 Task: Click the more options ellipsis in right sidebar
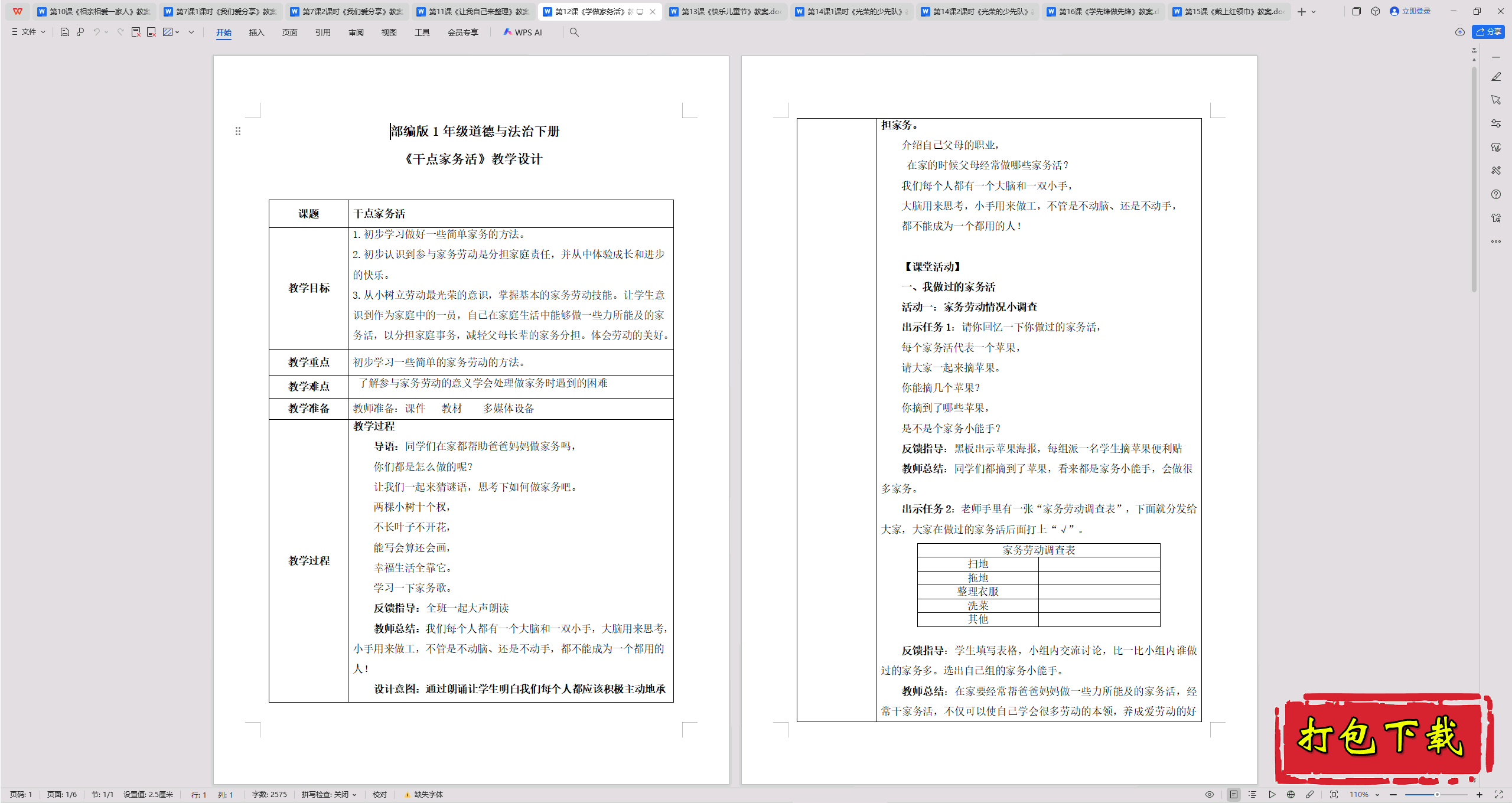tap(1496, 241)
